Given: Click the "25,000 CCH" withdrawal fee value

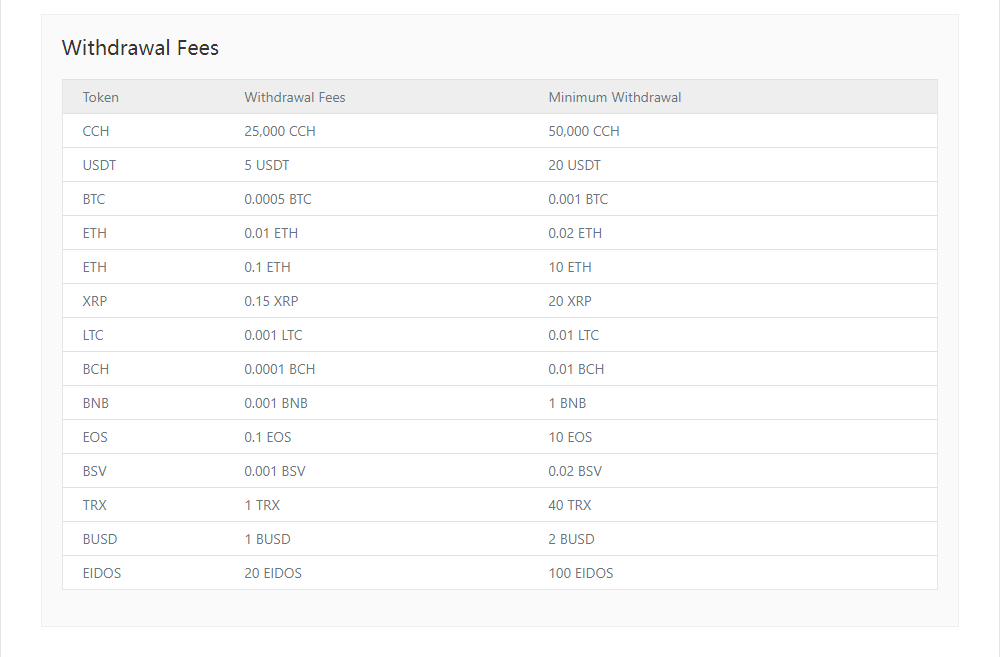Looking at the screenshot, I should coord(280,131).
